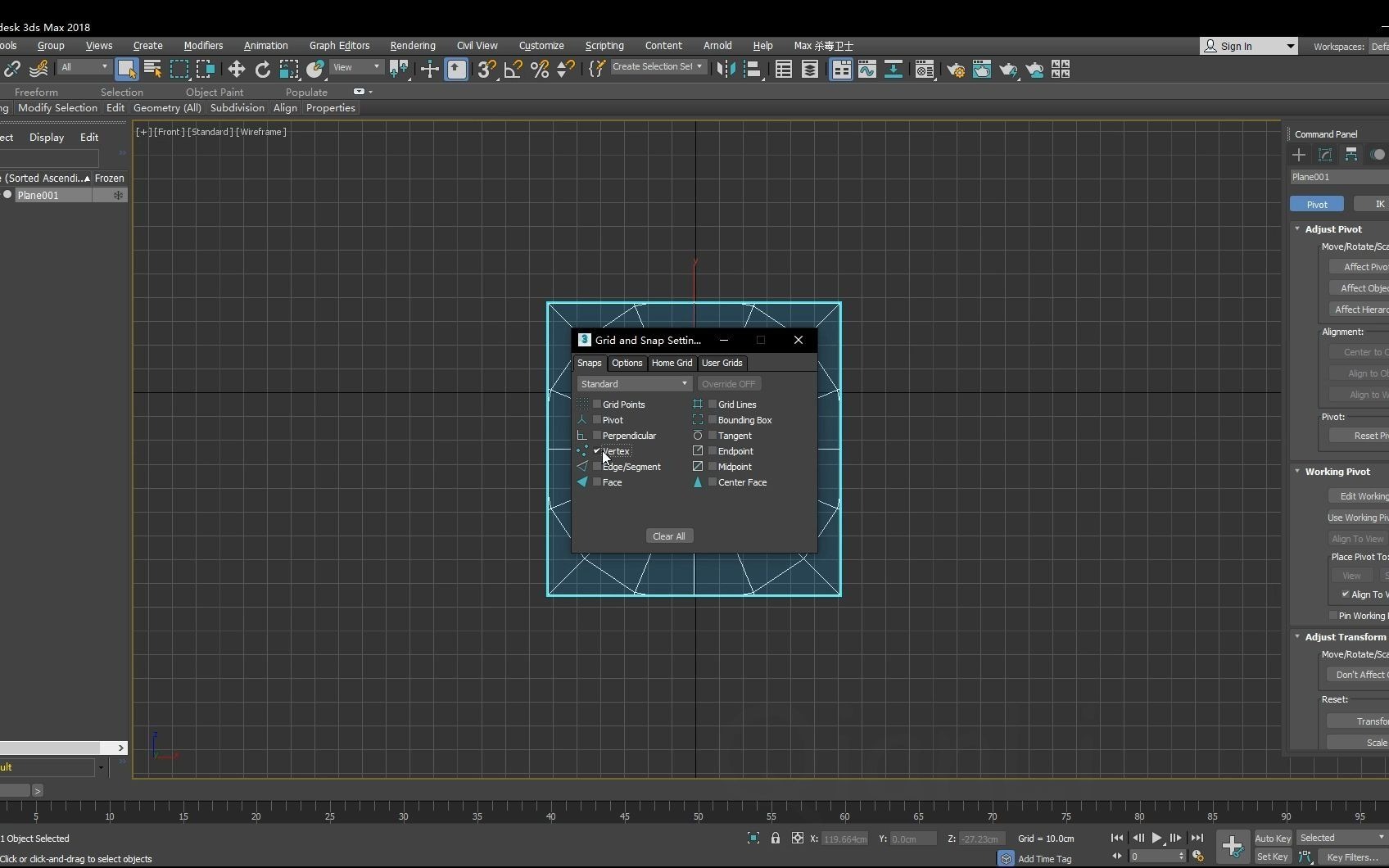
Task: Open the Hierarchy tab in Command Panel
Action: point(1351,155)
